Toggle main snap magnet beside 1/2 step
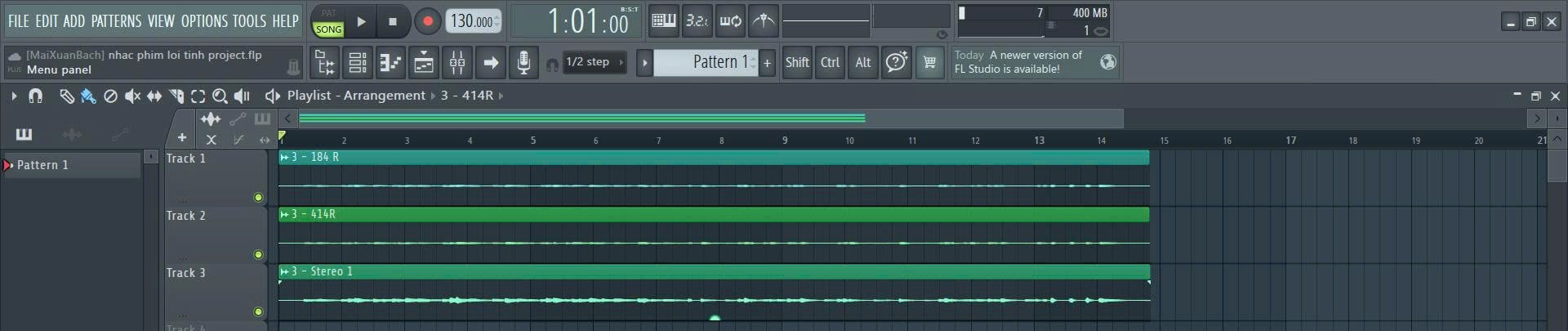The width and height of the screenshot is (1568, 331). (552, 65)
